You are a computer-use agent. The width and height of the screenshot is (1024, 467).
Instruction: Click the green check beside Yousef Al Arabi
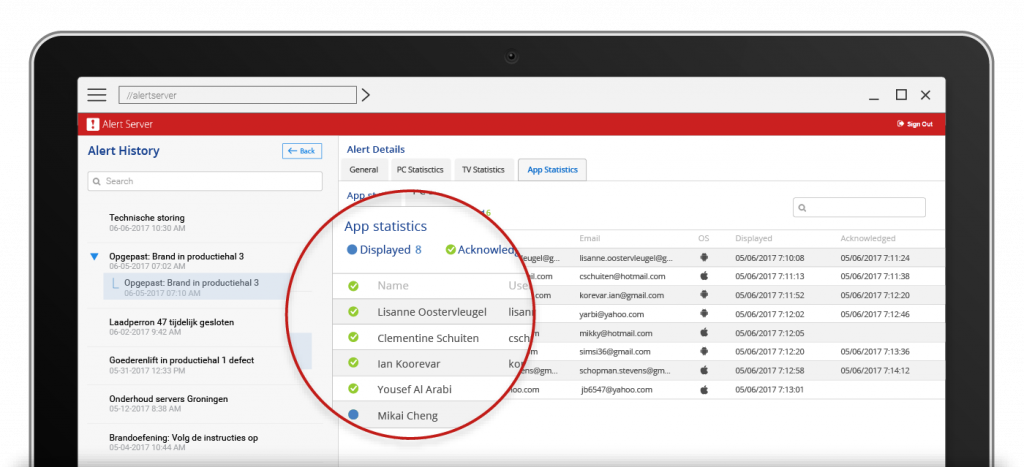(x=353, y=389)
